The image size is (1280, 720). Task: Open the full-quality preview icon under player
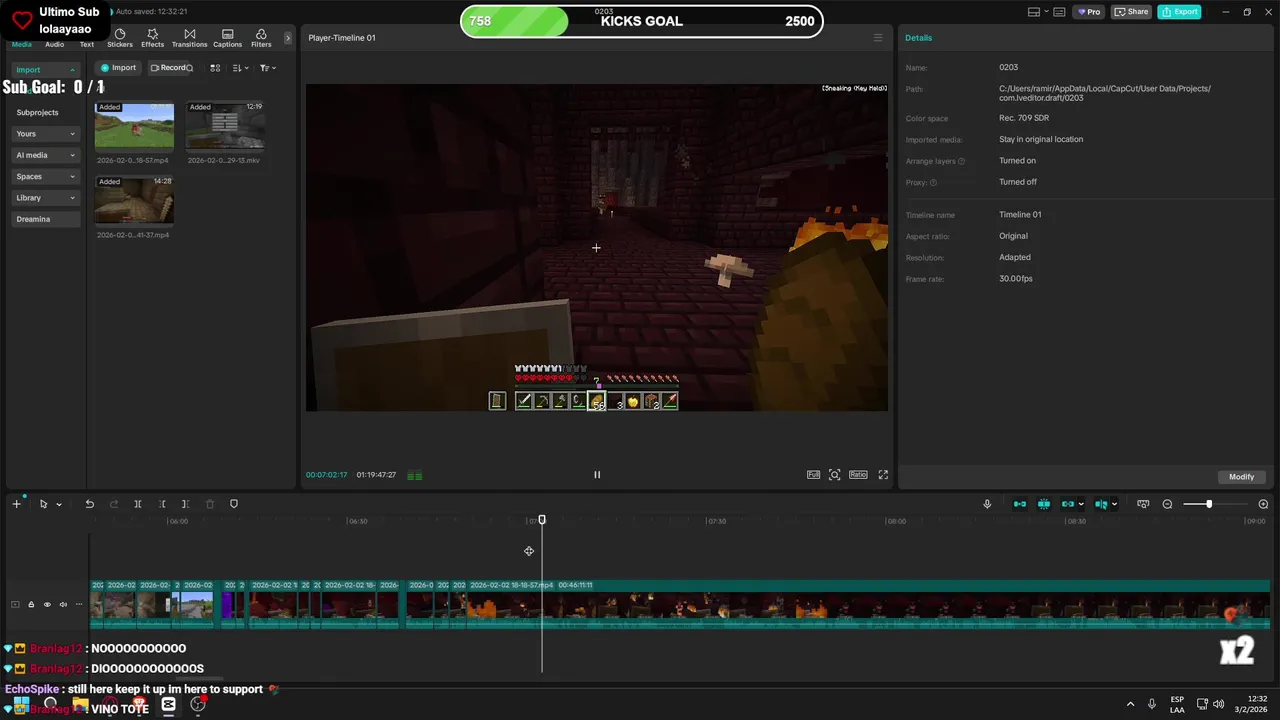[x=813, y=475]
